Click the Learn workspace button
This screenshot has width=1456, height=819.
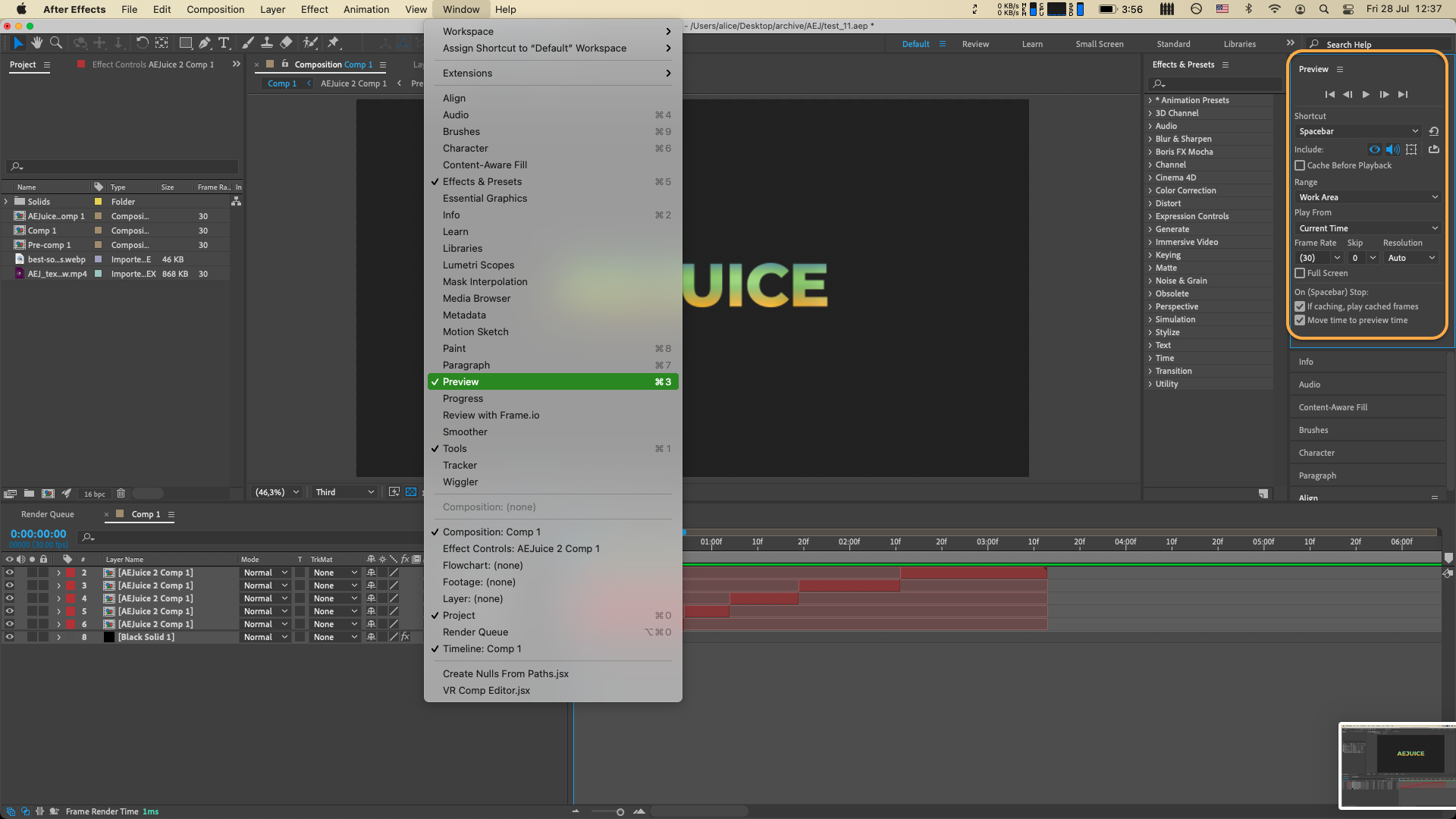[1031, 44]
